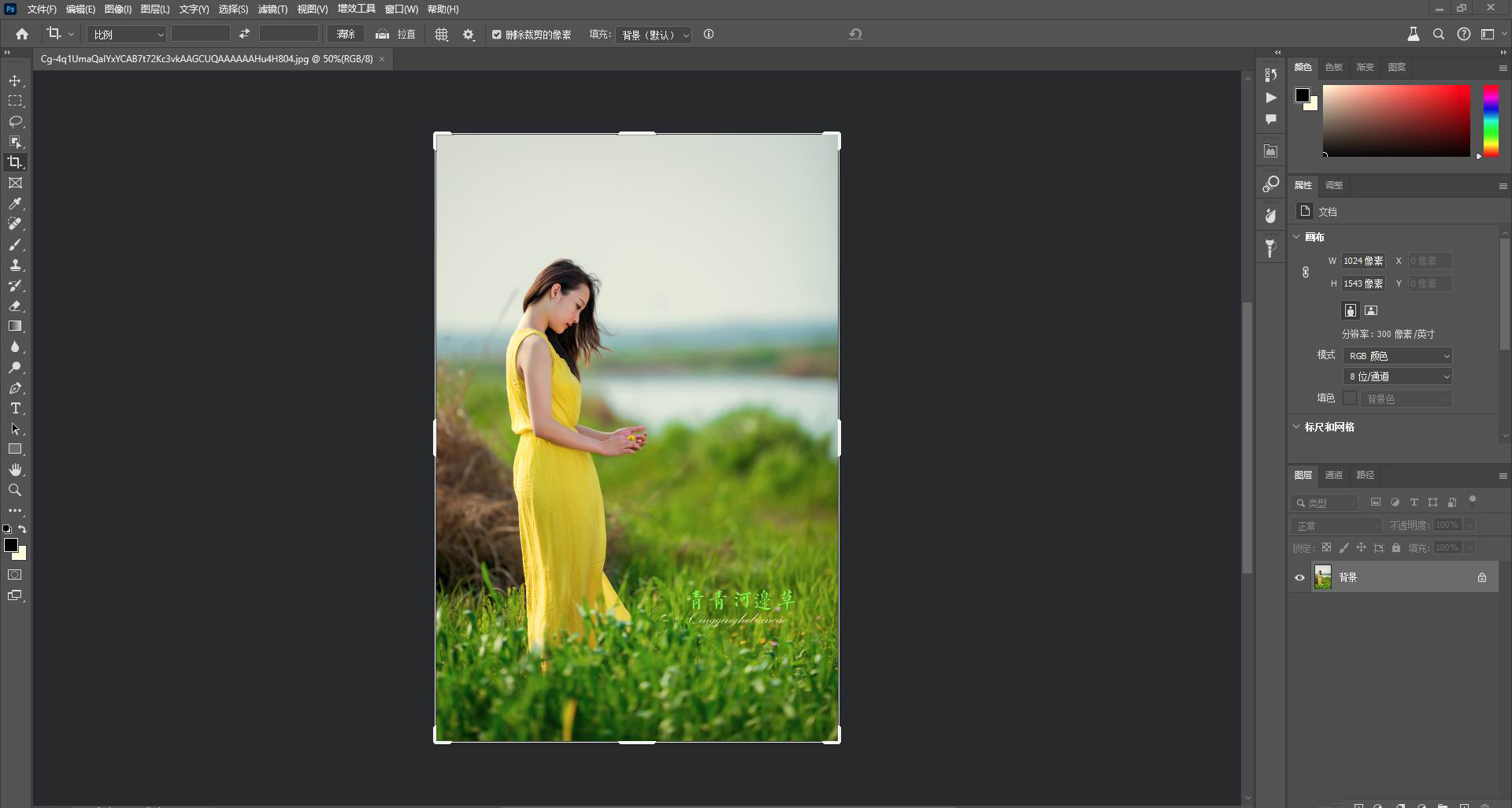Select the Move tool
Viewport: 1512px width, 808px height.
[x=15, y=81]
